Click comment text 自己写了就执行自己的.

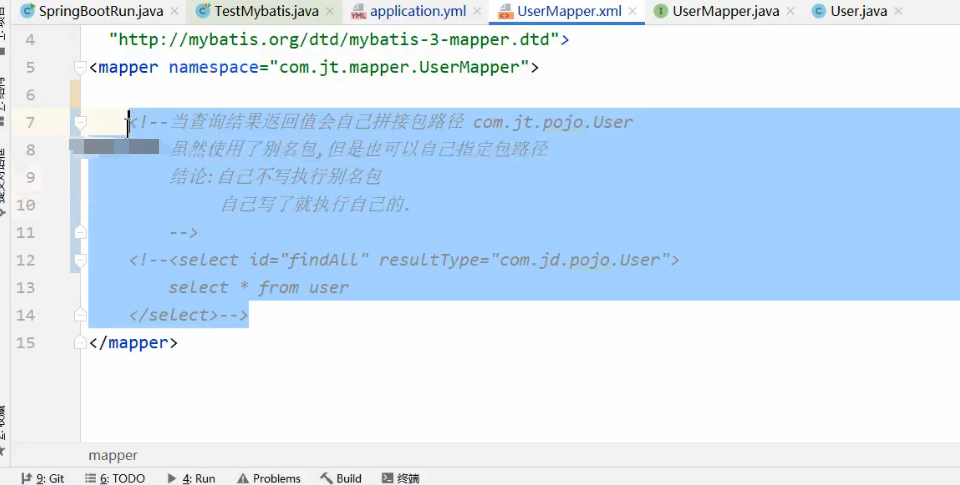pos(316,205)
